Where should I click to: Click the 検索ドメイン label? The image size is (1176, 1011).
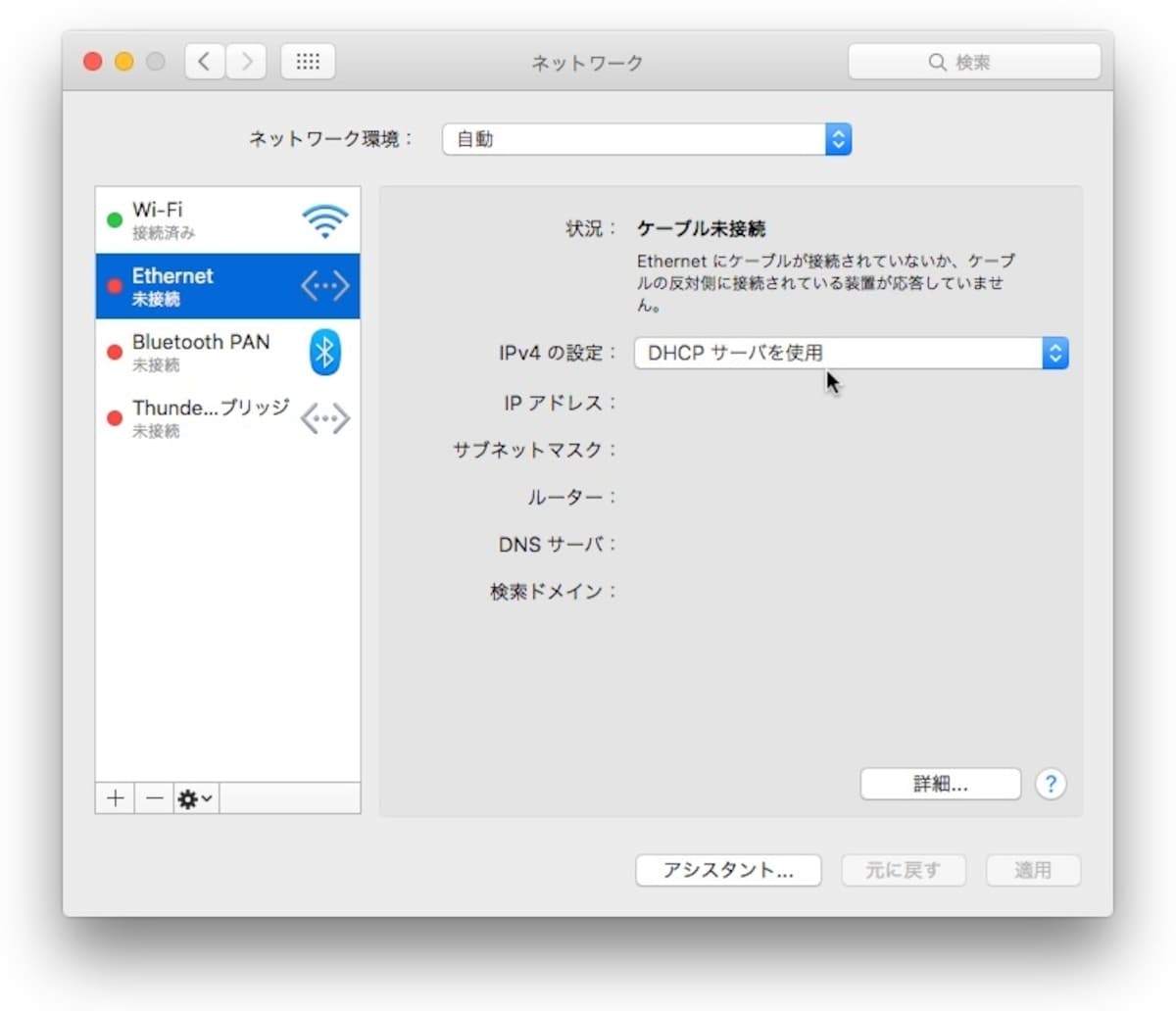click(553, 591)
